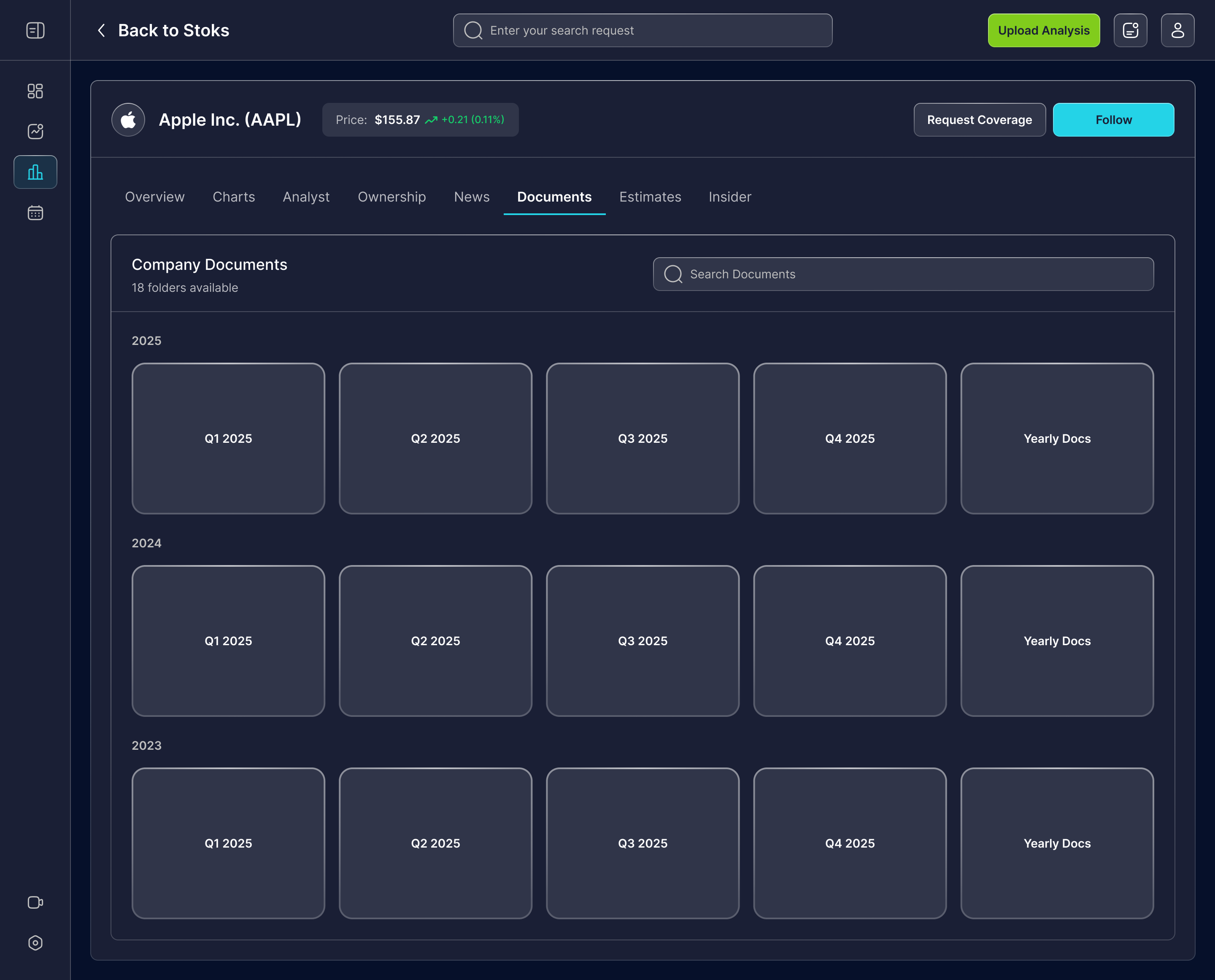Focus the Search Documents field

click(x=904, y=275)
